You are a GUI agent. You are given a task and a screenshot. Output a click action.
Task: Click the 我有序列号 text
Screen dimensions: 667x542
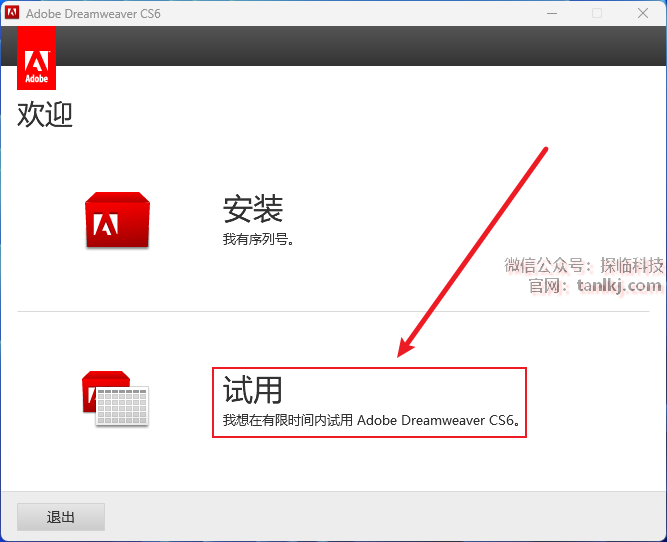pyautogui.click(x=258, y=240)
